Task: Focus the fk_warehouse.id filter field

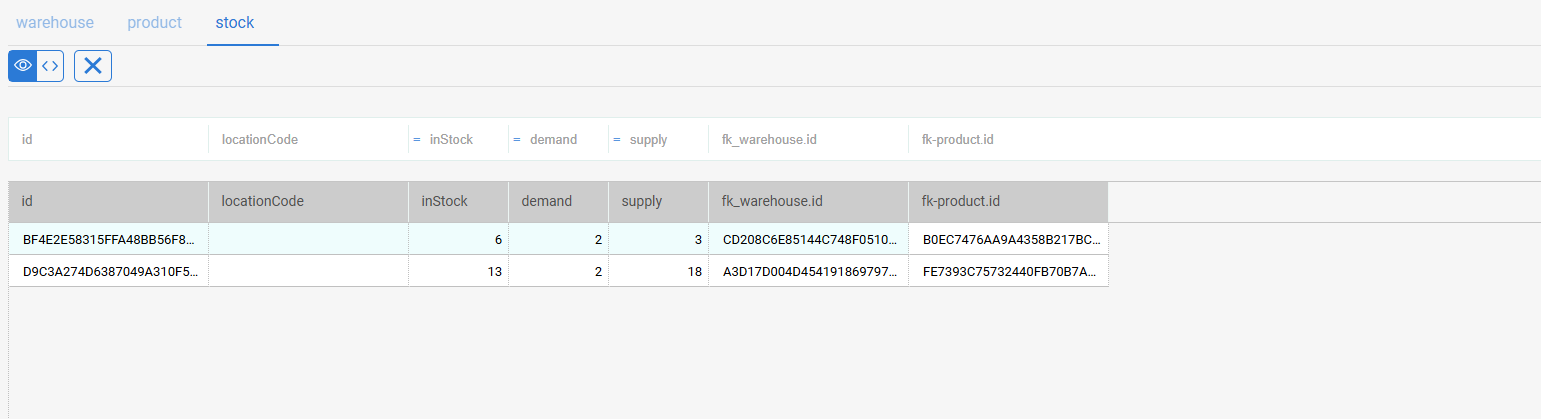Action: click(x=809, y=140)
